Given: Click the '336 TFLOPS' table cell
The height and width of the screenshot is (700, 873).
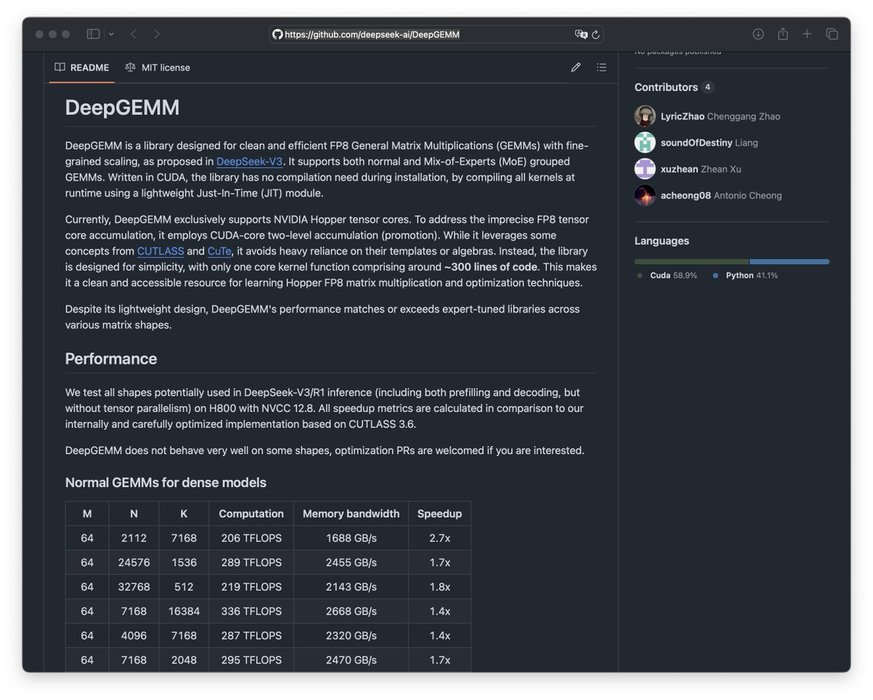Looking at the screenshot, I should 251,611.
